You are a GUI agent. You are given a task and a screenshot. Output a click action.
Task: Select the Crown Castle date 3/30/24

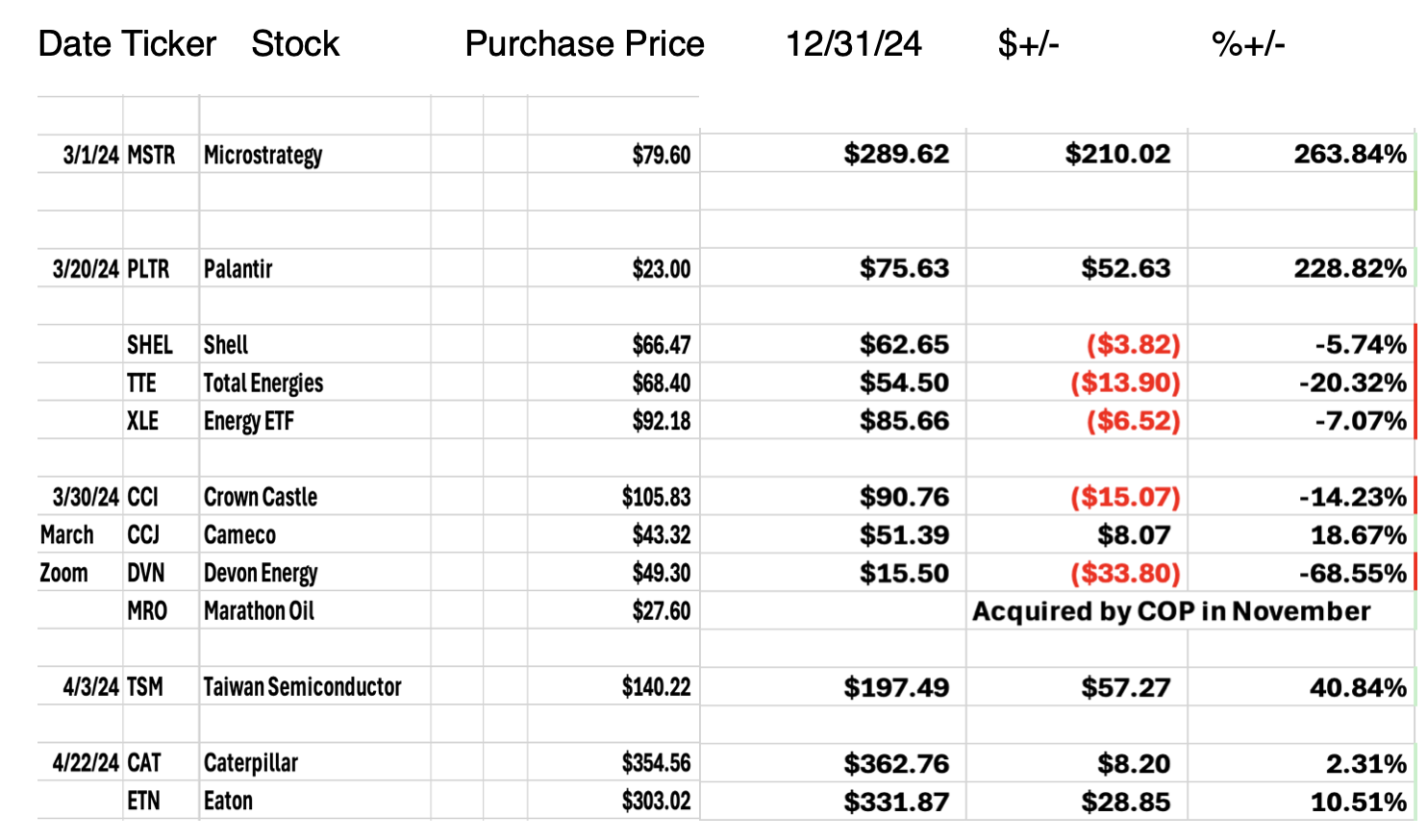pos(86,497)
